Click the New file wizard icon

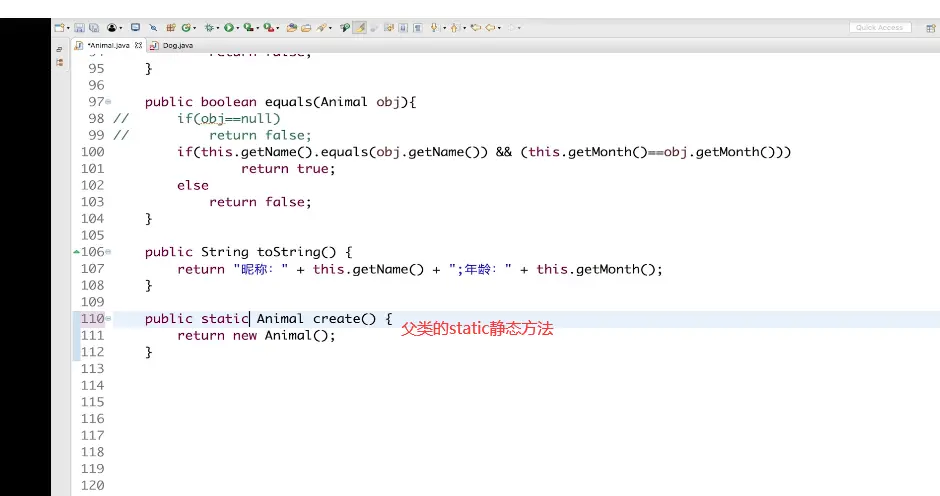tap(59, 28)
